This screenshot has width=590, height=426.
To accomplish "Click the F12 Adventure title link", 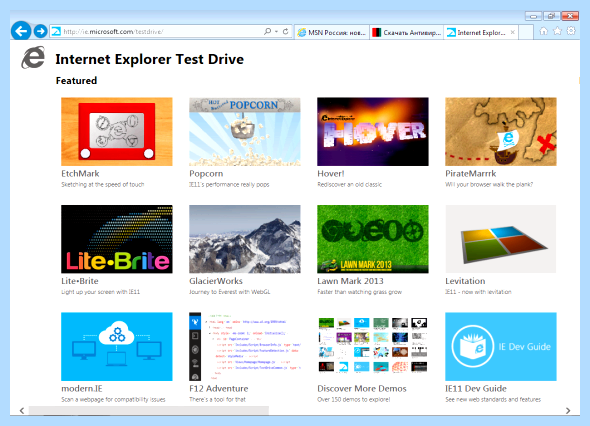I will point(219,388).
